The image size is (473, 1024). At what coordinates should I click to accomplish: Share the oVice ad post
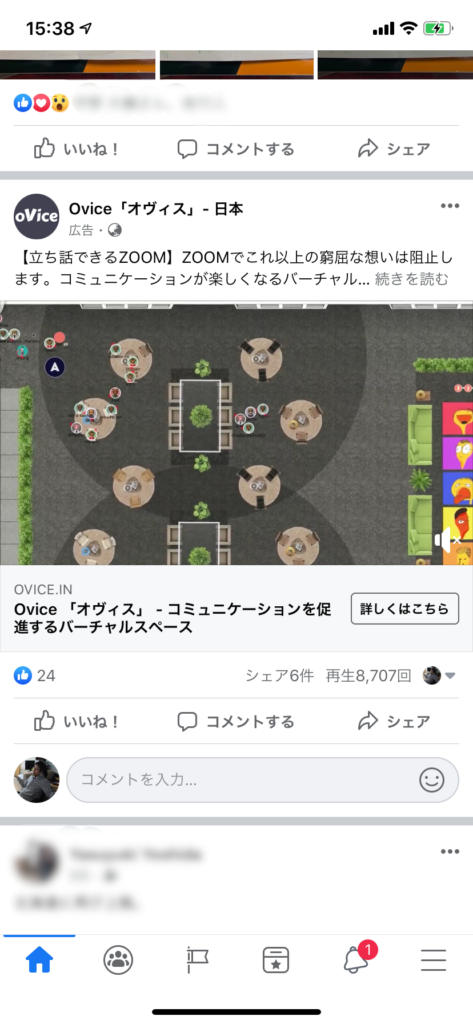[395, 721]
